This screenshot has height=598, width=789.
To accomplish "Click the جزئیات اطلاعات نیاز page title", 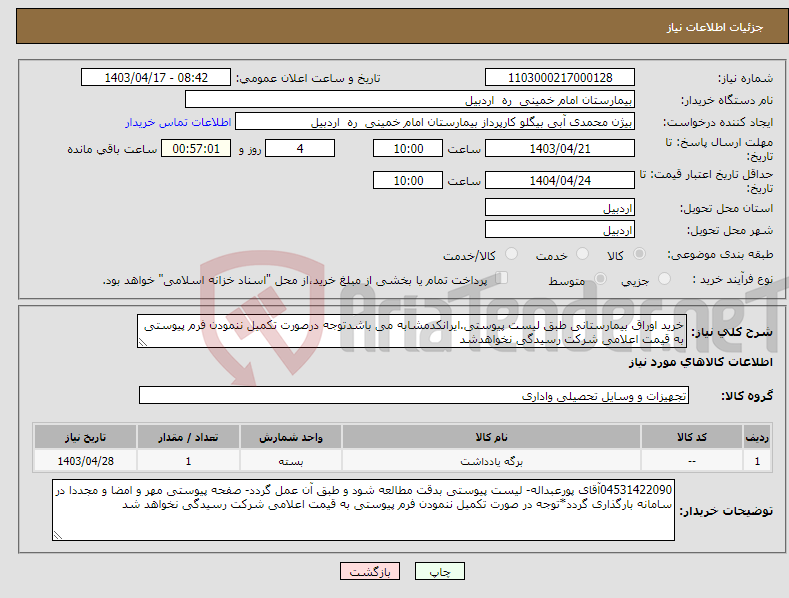I will 715,27.
